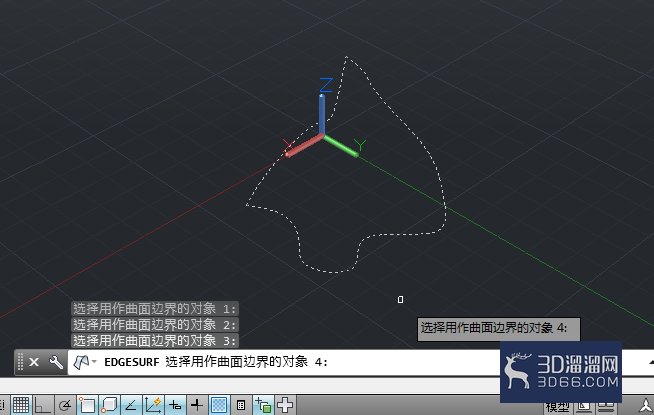Toggle Dynamic UCS icon with lightning bolt
Screen dimensions: 654x415
point(153,405)
